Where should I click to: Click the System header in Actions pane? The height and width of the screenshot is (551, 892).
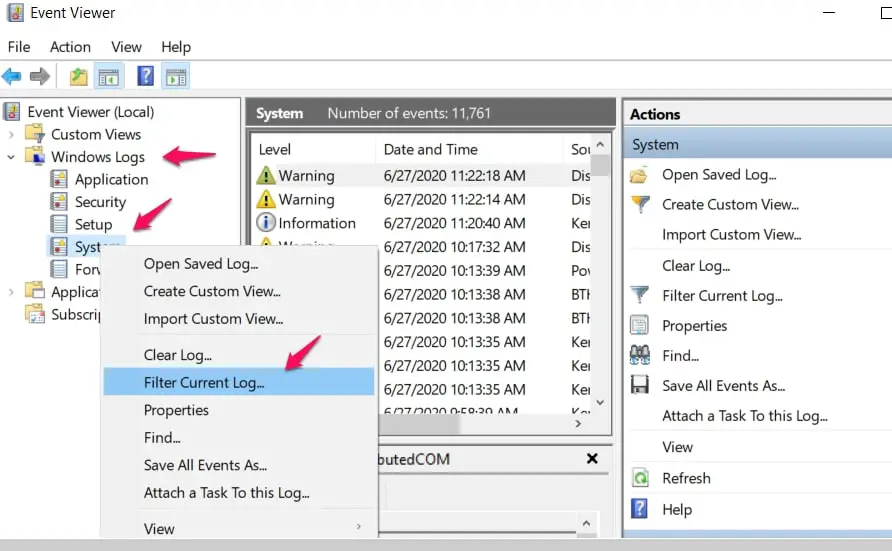758,144
